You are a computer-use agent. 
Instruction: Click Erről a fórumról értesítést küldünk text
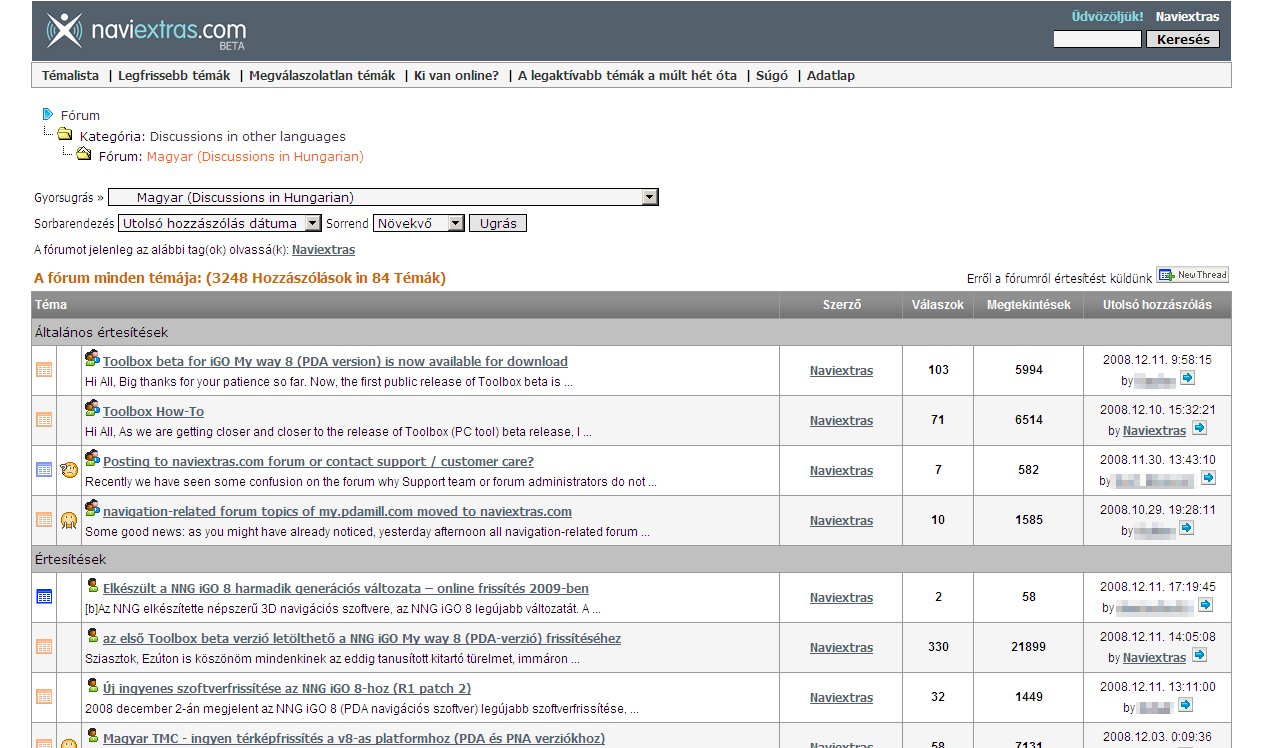[1060, 278]
